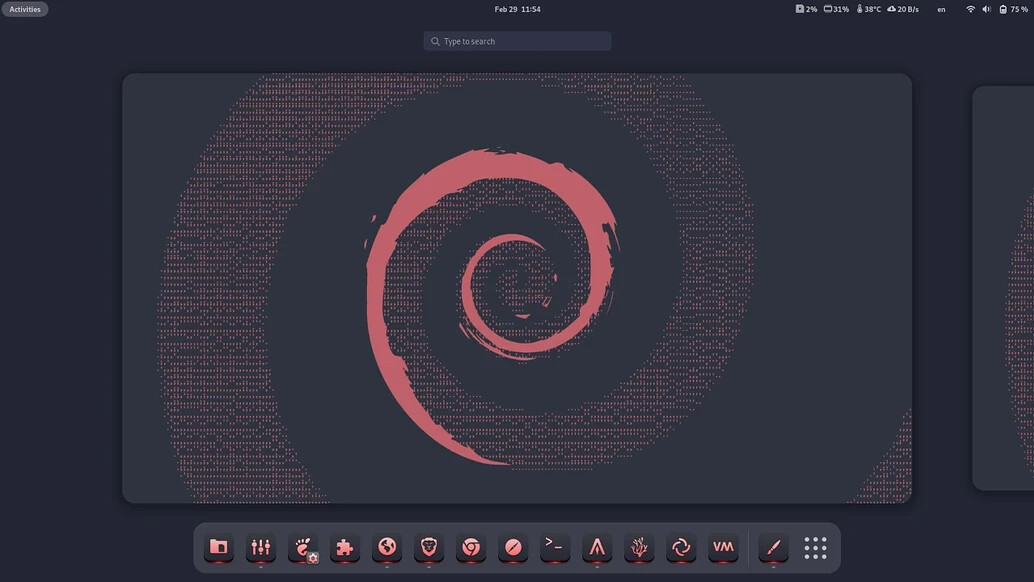Launch the mixer-sliders settings app in dock

(261, 547)
